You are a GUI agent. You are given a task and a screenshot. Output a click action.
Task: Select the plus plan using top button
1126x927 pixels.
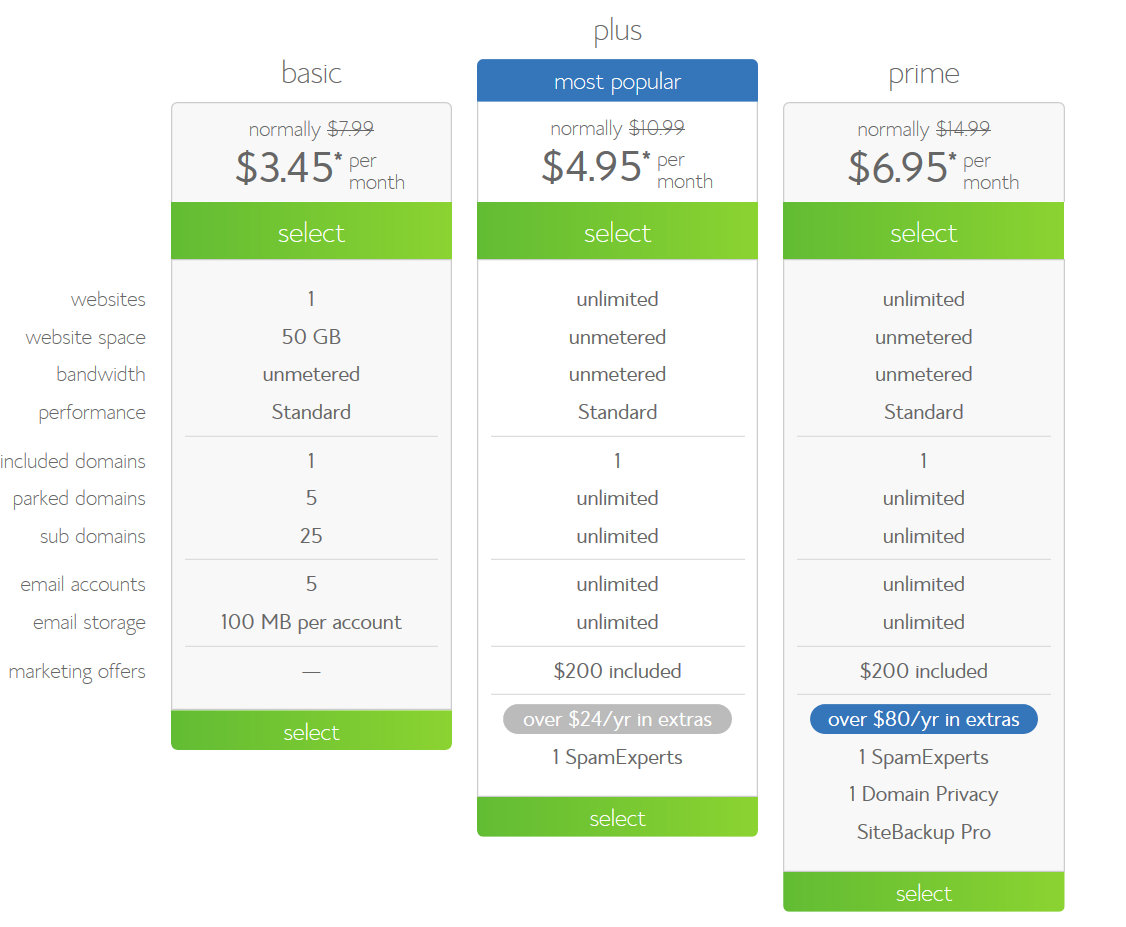(617, 231)
